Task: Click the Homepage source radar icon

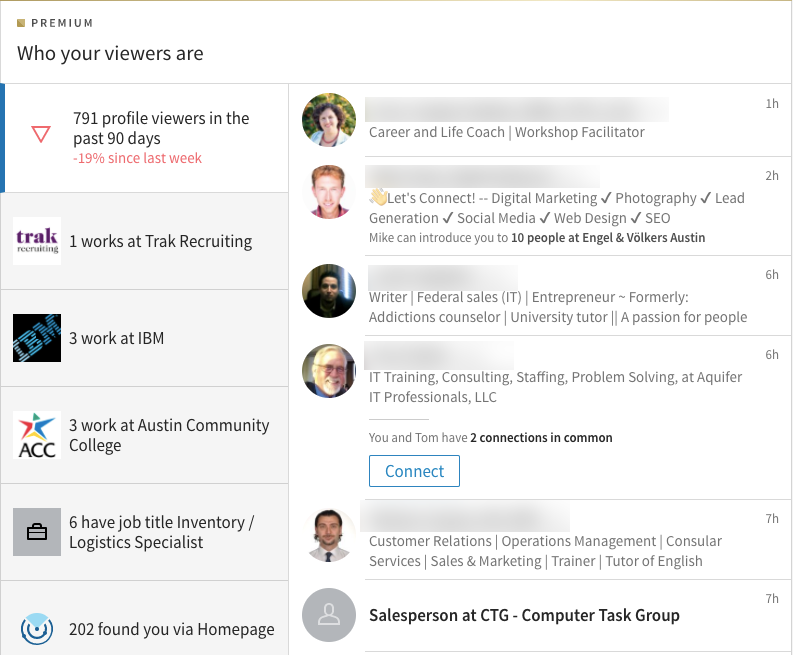Action: pos(37,629)
